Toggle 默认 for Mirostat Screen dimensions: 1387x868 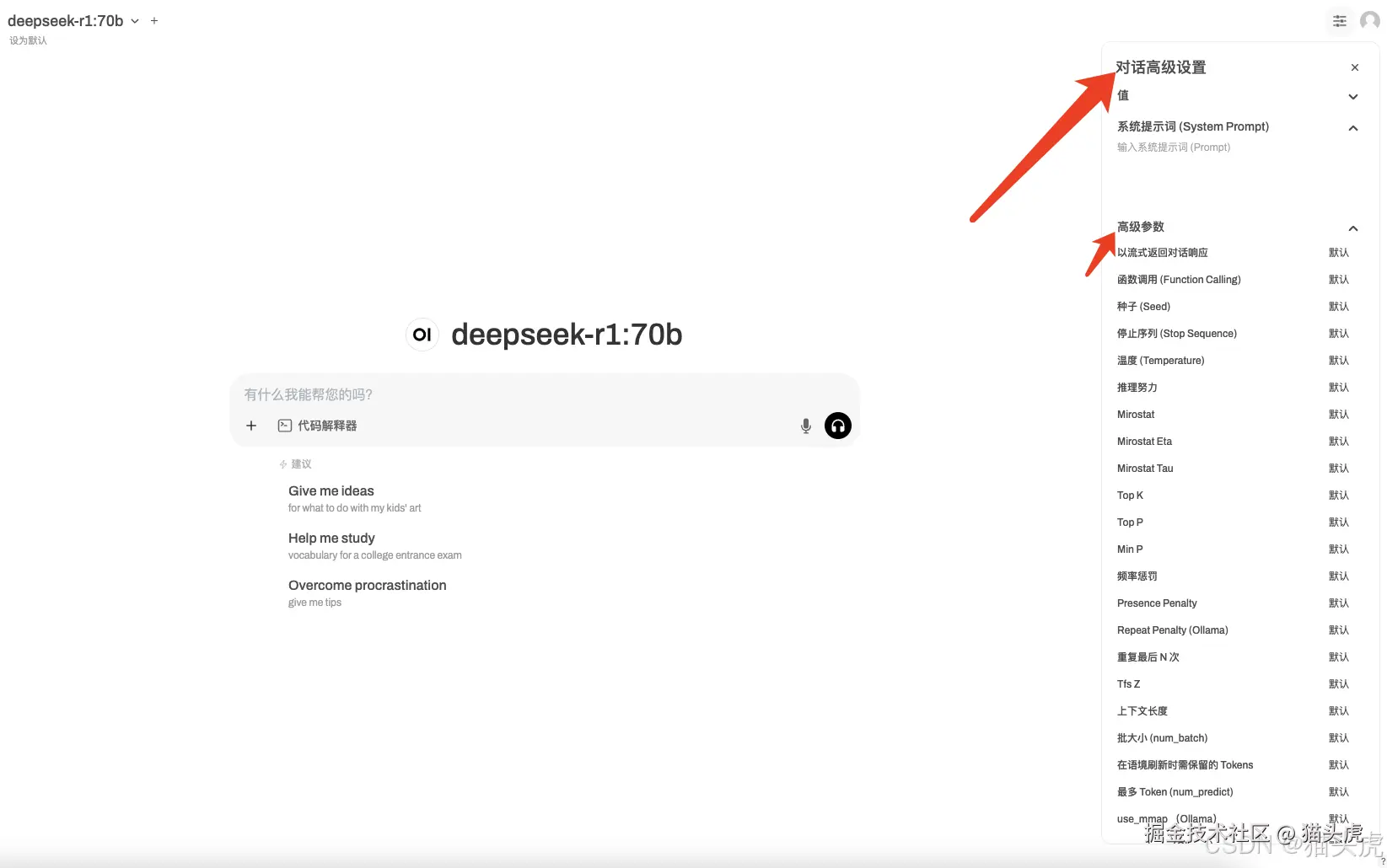click(x=1339, y=415)
